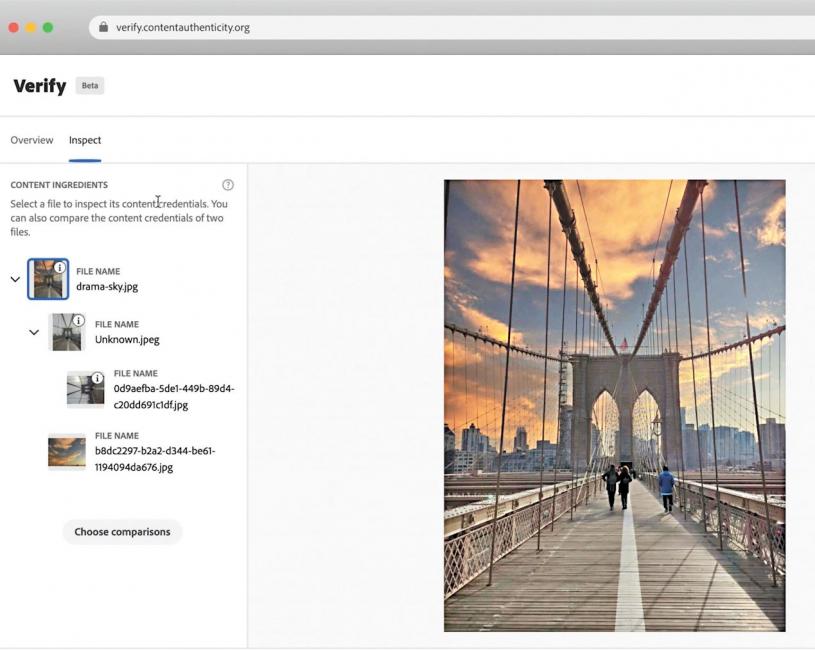This screenshot has height=651, width=815.
Task: Switch to the Overview tab
Action: [32, 140]
